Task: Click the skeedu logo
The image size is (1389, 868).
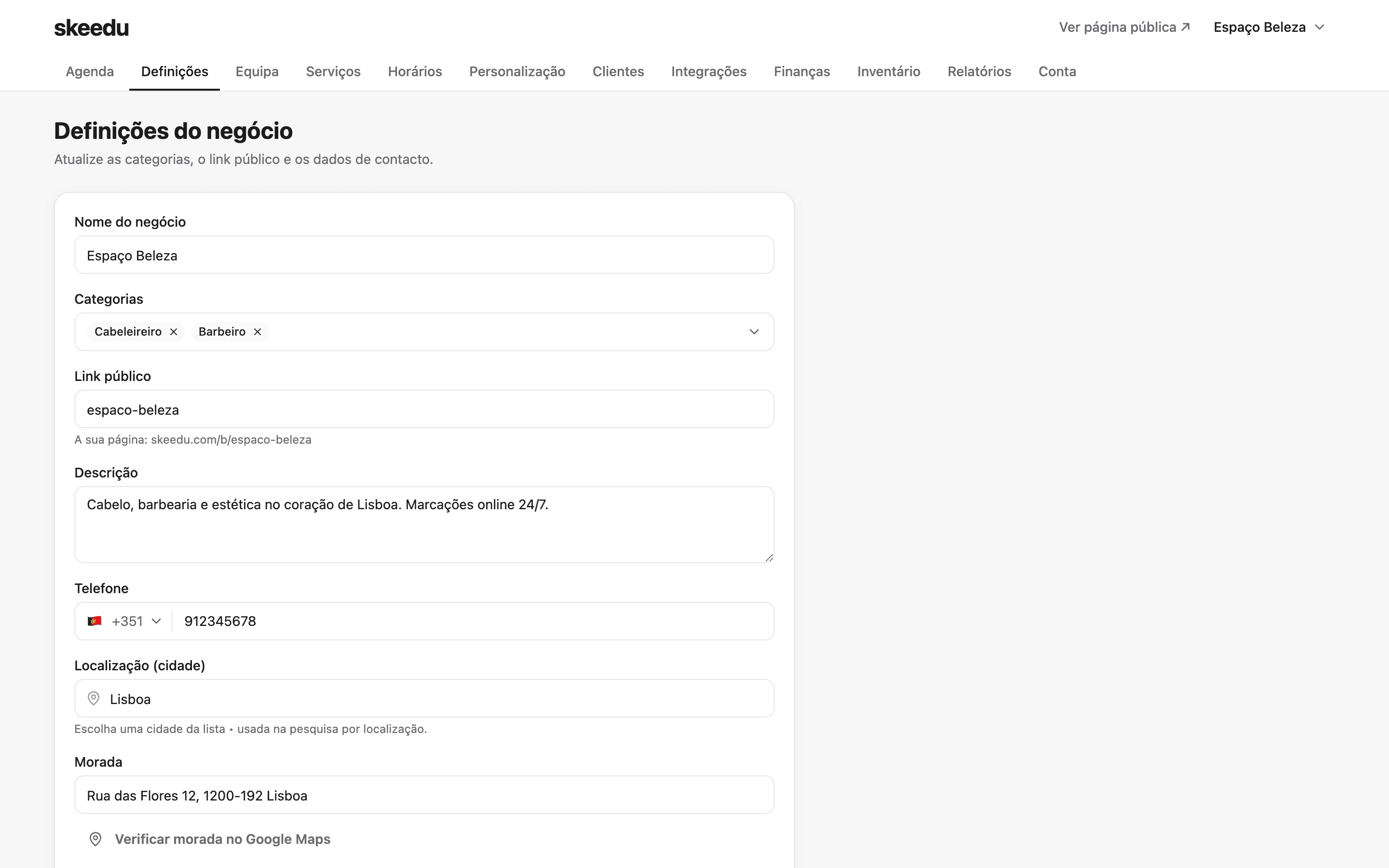Action: pos(92,27)
